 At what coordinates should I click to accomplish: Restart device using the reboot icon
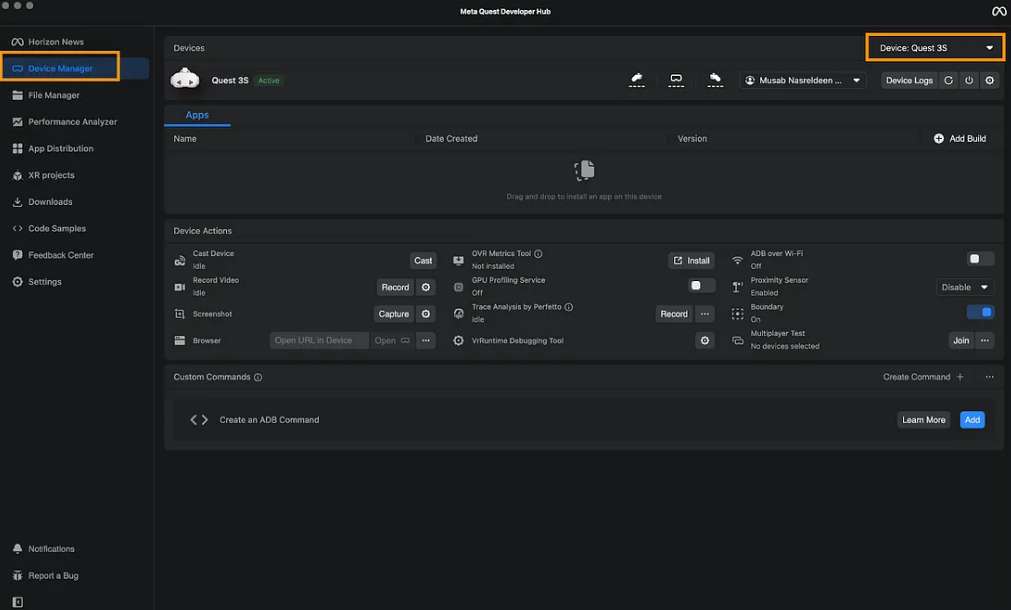tap(949, 80)
